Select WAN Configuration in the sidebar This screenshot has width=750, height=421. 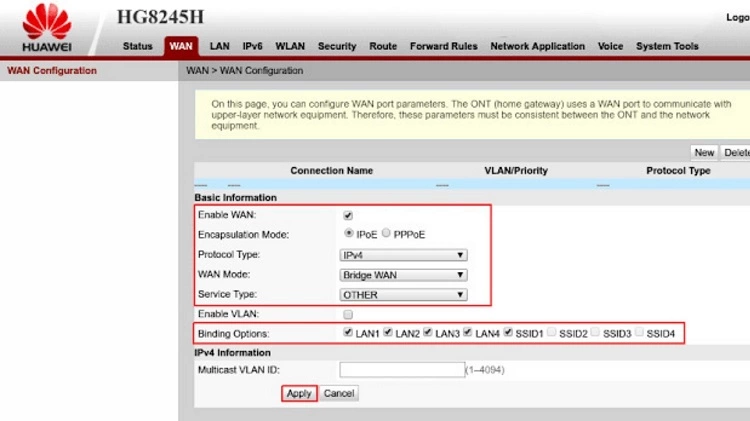point(52,71)
